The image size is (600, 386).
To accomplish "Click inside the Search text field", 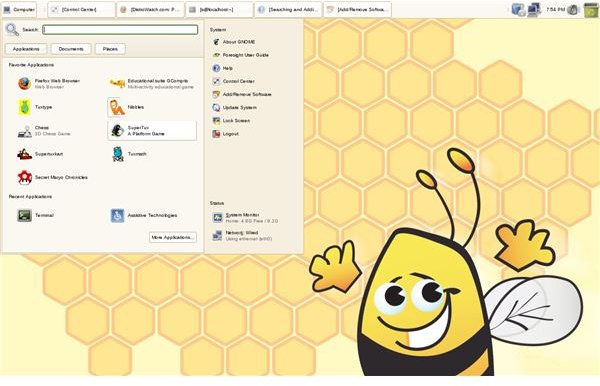I will [120, 29].
